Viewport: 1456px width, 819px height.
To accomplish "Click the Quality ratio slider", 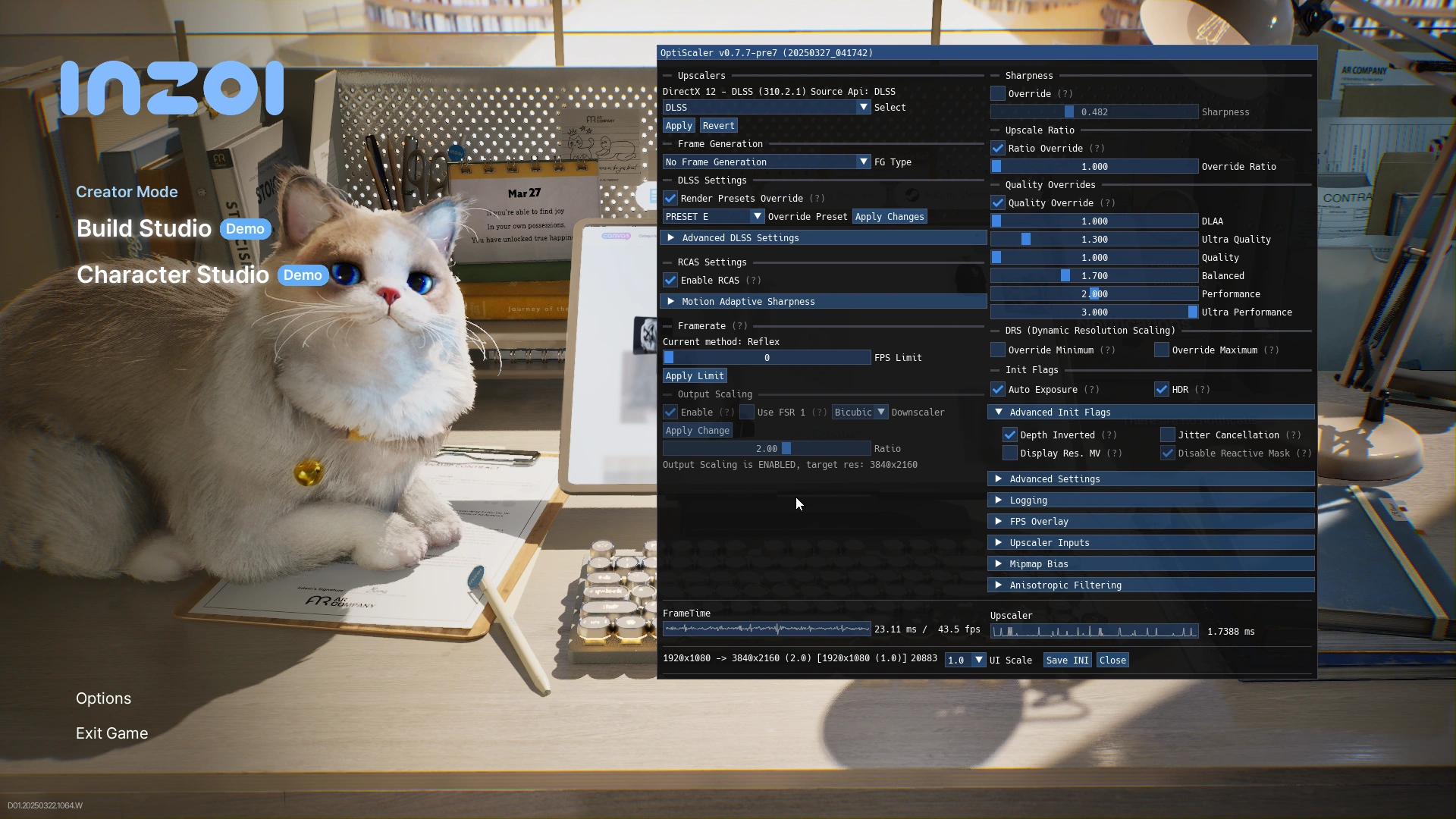I will [x=1094, y=258].
